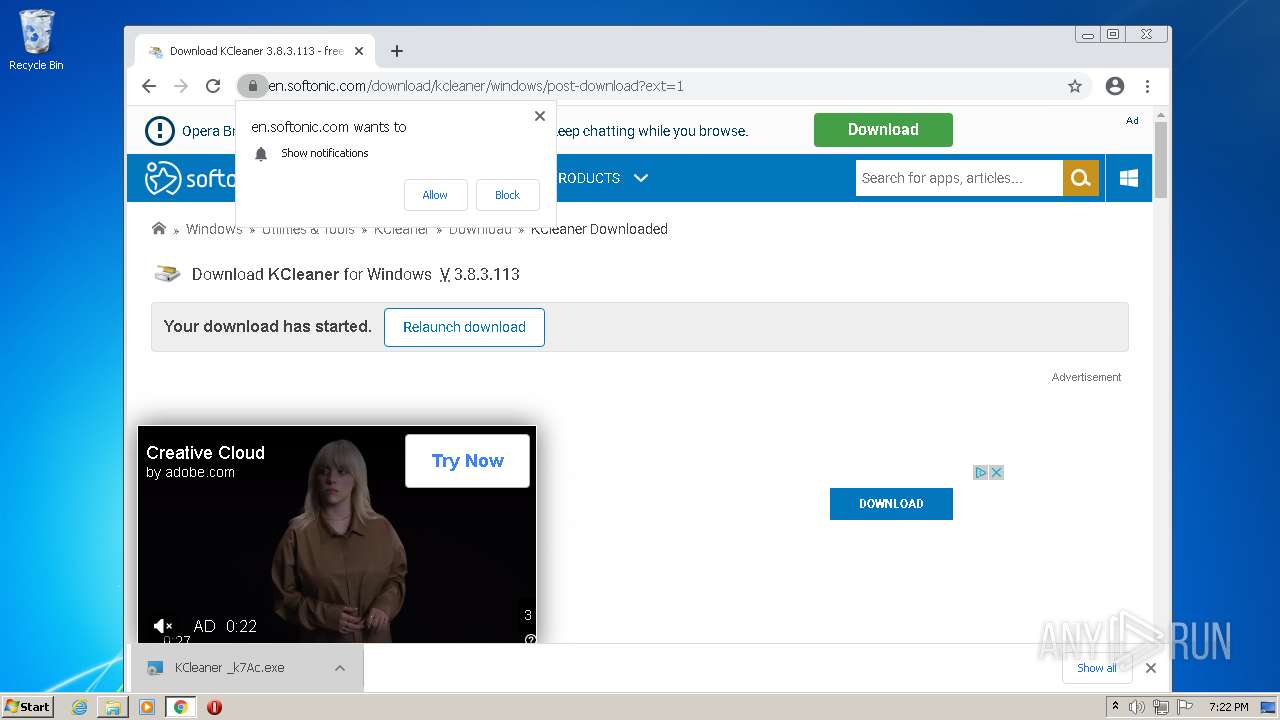
Task: Click the network tray icon
Action: 1161,707
